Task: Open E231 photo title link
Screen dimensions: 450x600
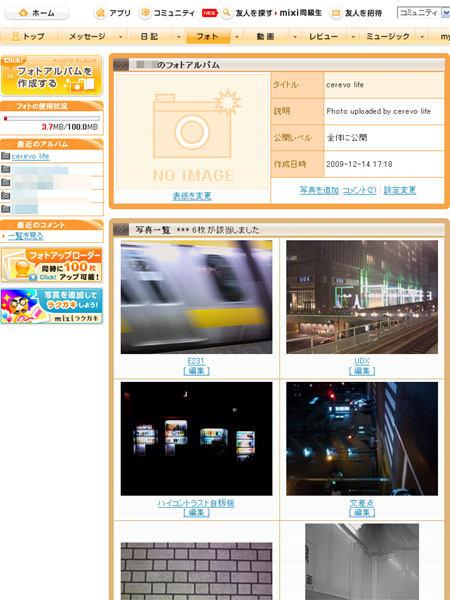Action: pos(196,361)
